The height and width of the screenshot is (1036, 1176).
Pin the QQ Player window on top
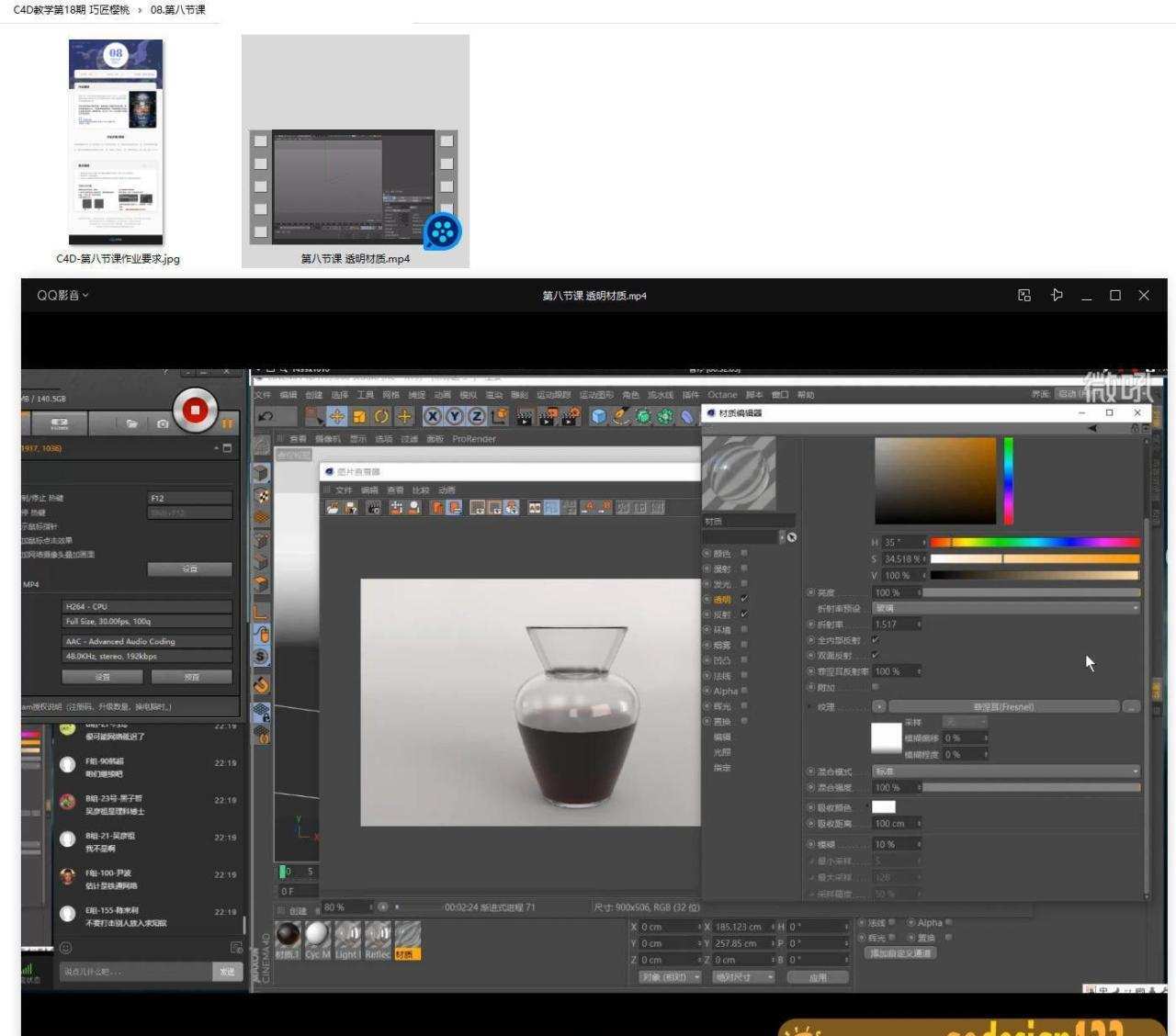tap(1057, 295)
